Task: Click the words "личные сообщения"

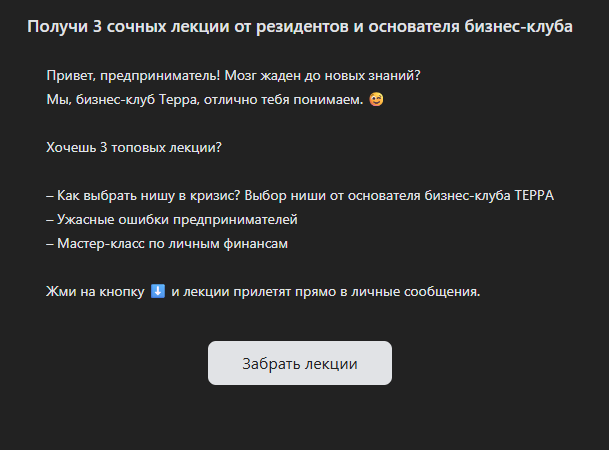Action: [x=418, y=292]
